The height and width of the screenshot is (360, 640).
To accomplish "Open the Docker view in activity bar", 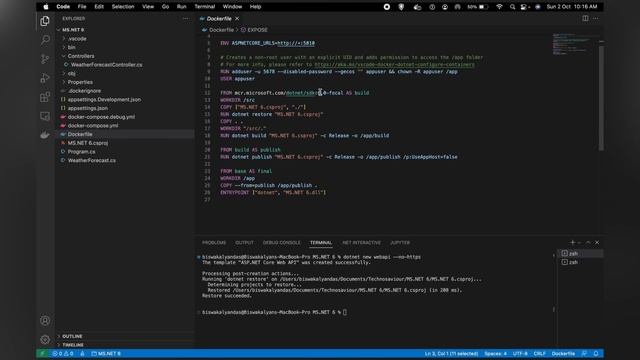I will tap(45, 135).
